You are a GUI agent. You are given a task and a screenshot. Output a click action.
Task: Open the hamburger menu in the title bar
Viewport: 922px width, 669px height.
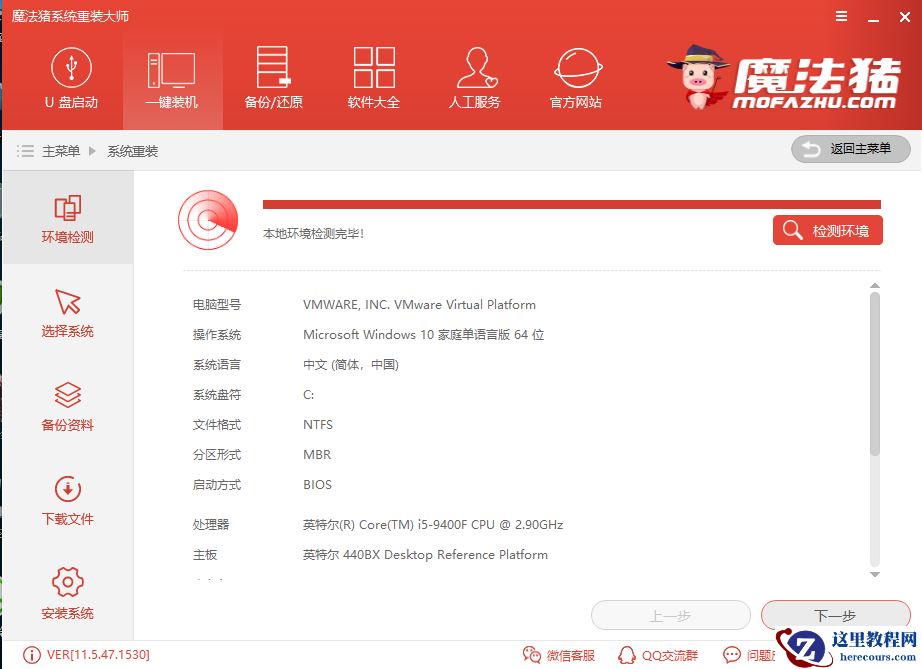click(x=840, y=16)
